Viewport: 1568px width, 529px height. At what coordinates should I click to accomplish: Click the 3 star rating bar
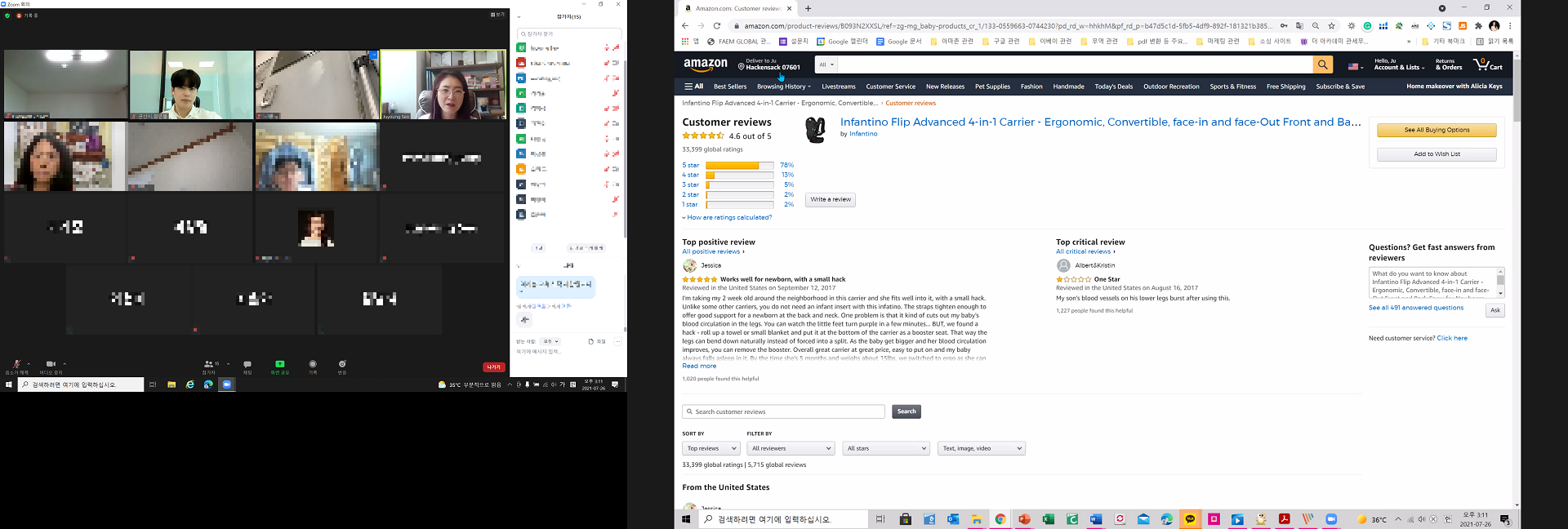(x=739, y=184)
